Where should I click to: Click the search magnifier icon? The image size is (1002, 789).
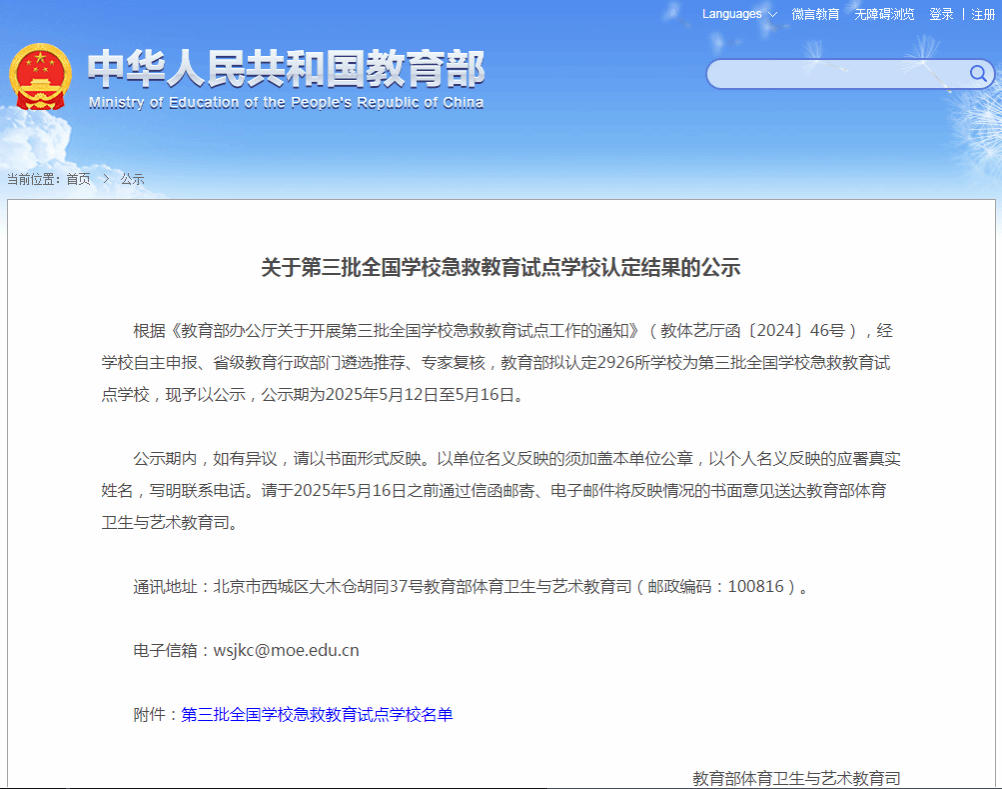click(x=978, y=73)
